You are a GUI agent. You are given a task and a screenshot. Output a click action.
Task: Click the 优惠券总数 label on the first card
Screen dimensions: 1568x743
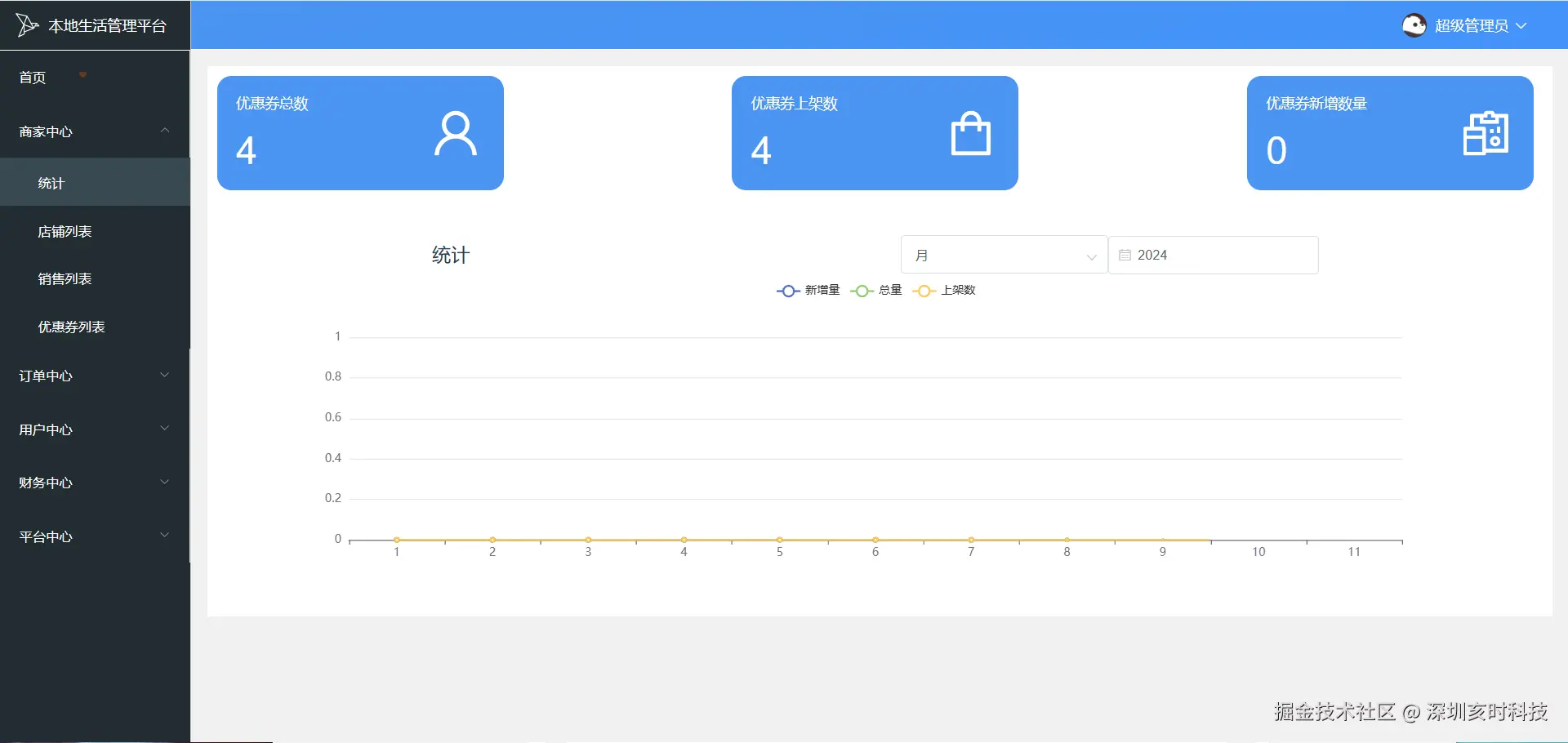272,104
